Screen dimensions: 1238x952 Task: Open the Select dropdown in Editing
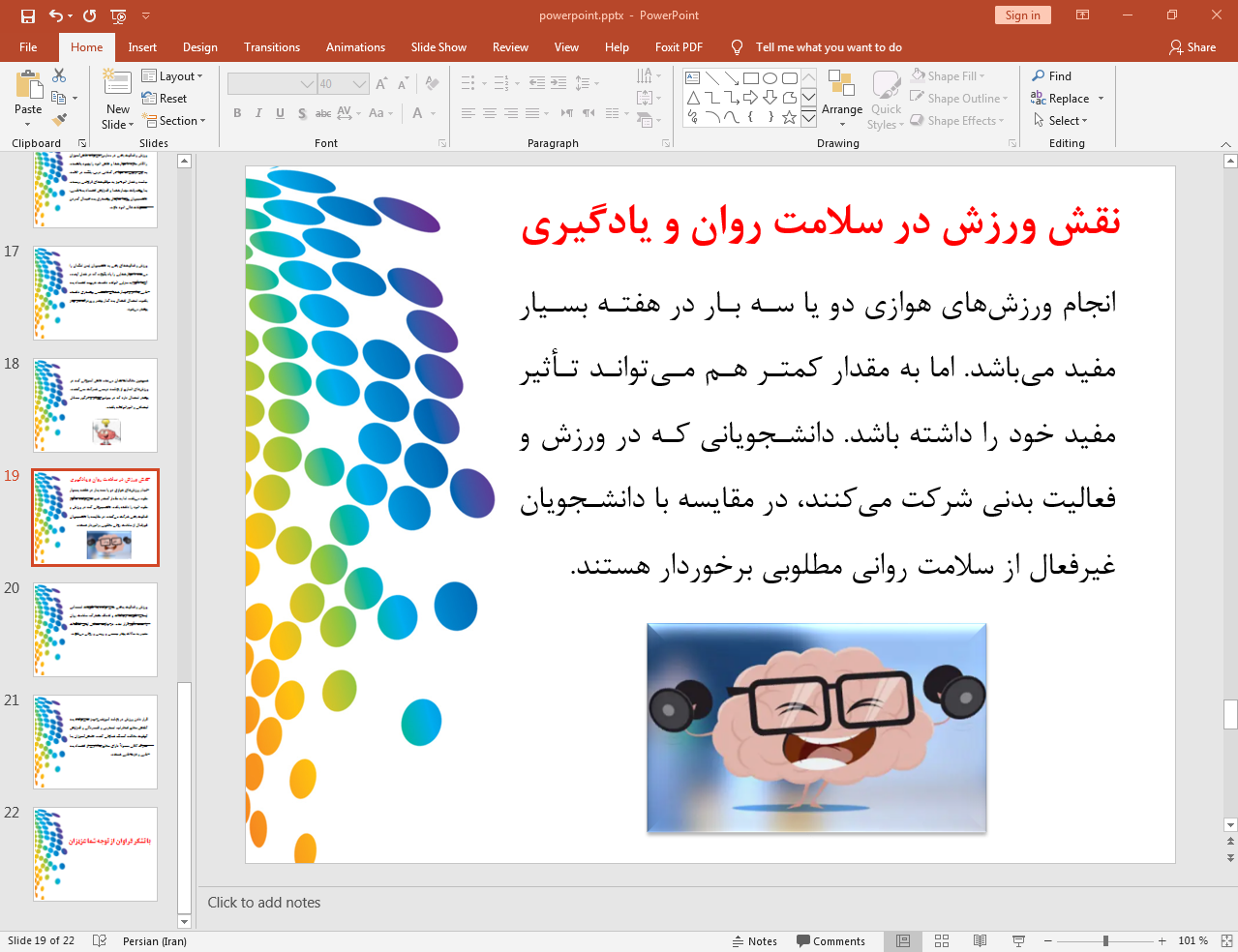point(1061,121)
